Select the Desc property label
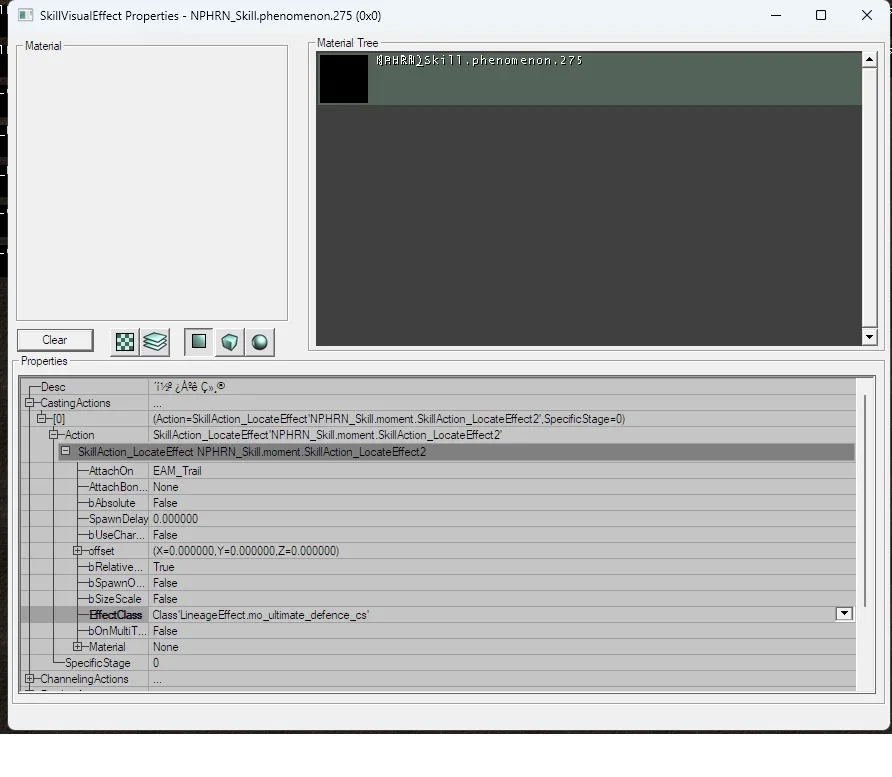This screenshot has height=777, width=892. point(53,387)
